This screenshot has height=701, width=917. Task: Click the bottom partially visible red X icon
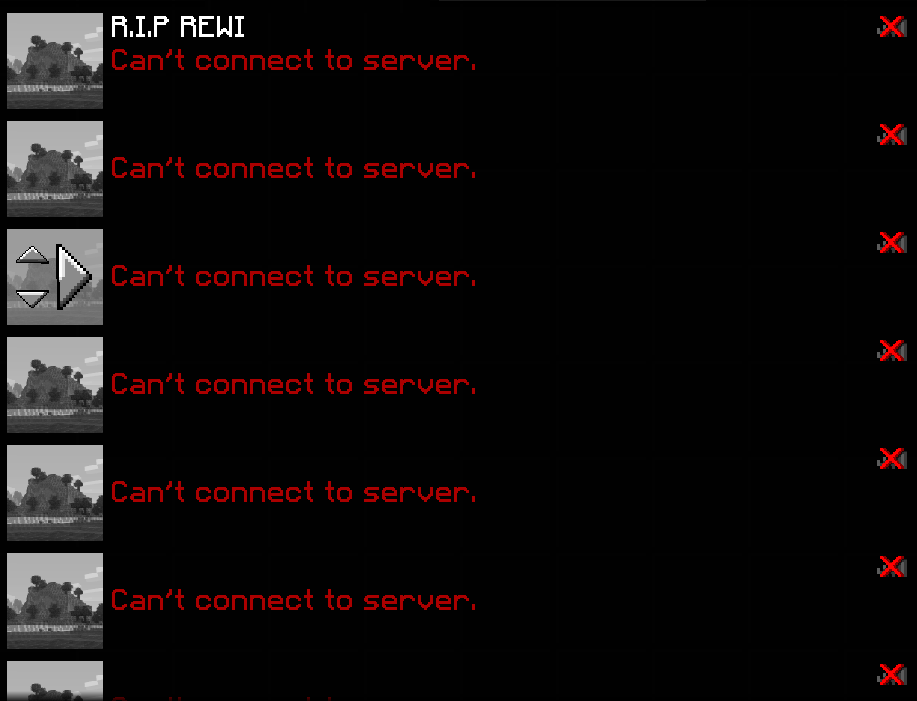coord(892,675)
